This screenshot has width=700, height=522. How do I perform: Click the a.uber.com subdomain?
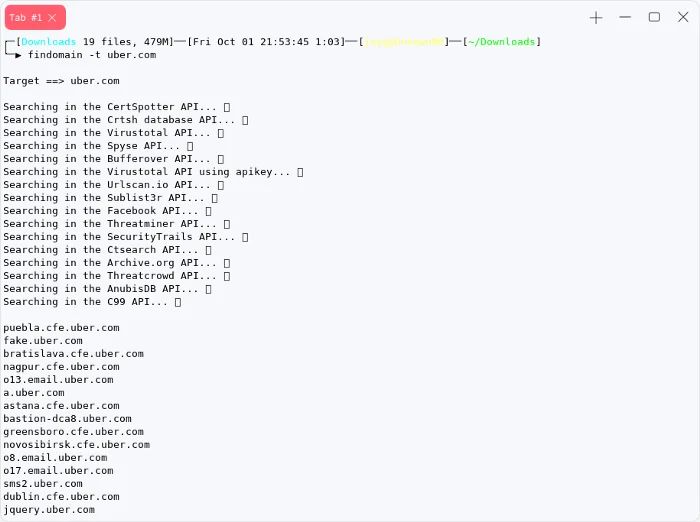34,393
